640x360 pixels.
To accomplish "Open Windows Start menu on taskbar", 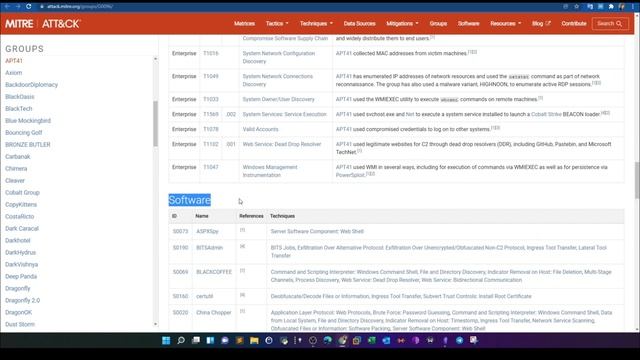I will point(166,340).
